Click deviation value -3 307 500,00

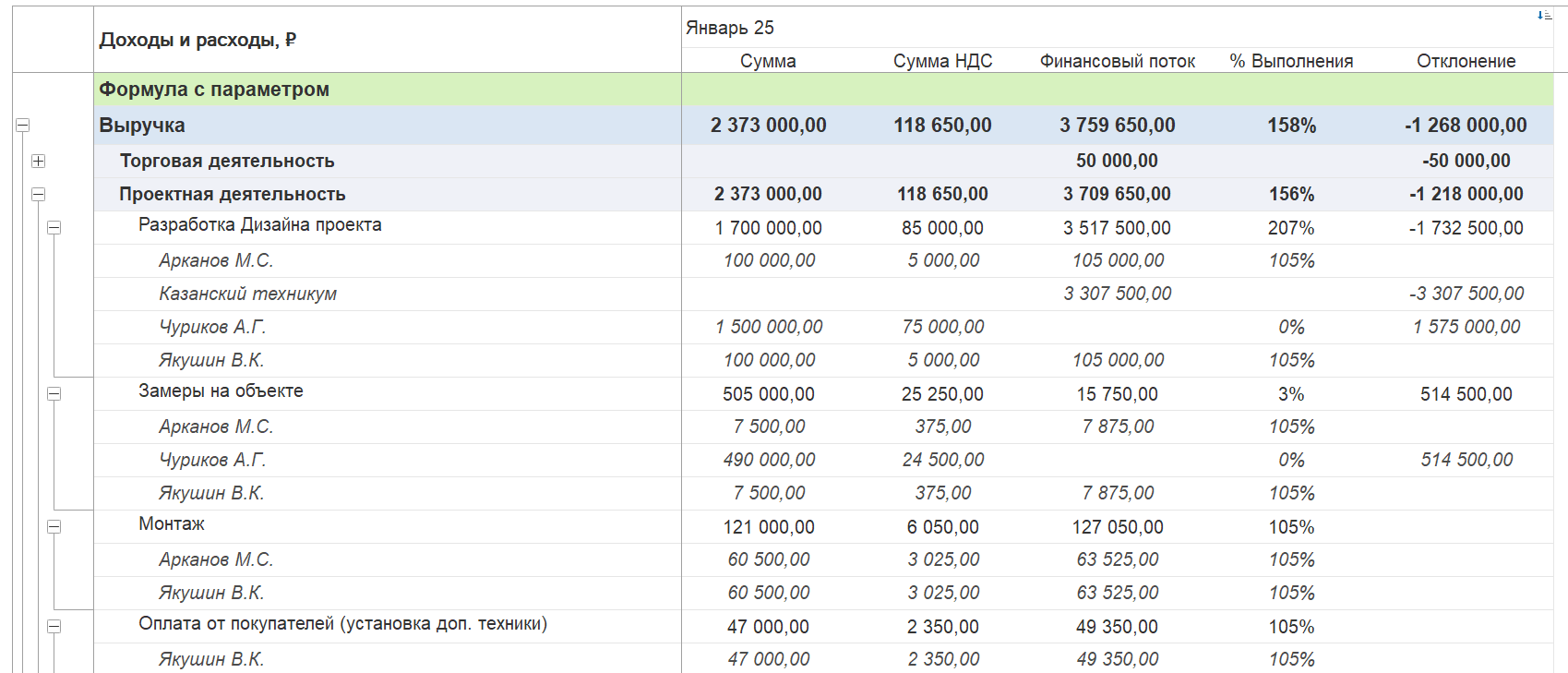1466,294
